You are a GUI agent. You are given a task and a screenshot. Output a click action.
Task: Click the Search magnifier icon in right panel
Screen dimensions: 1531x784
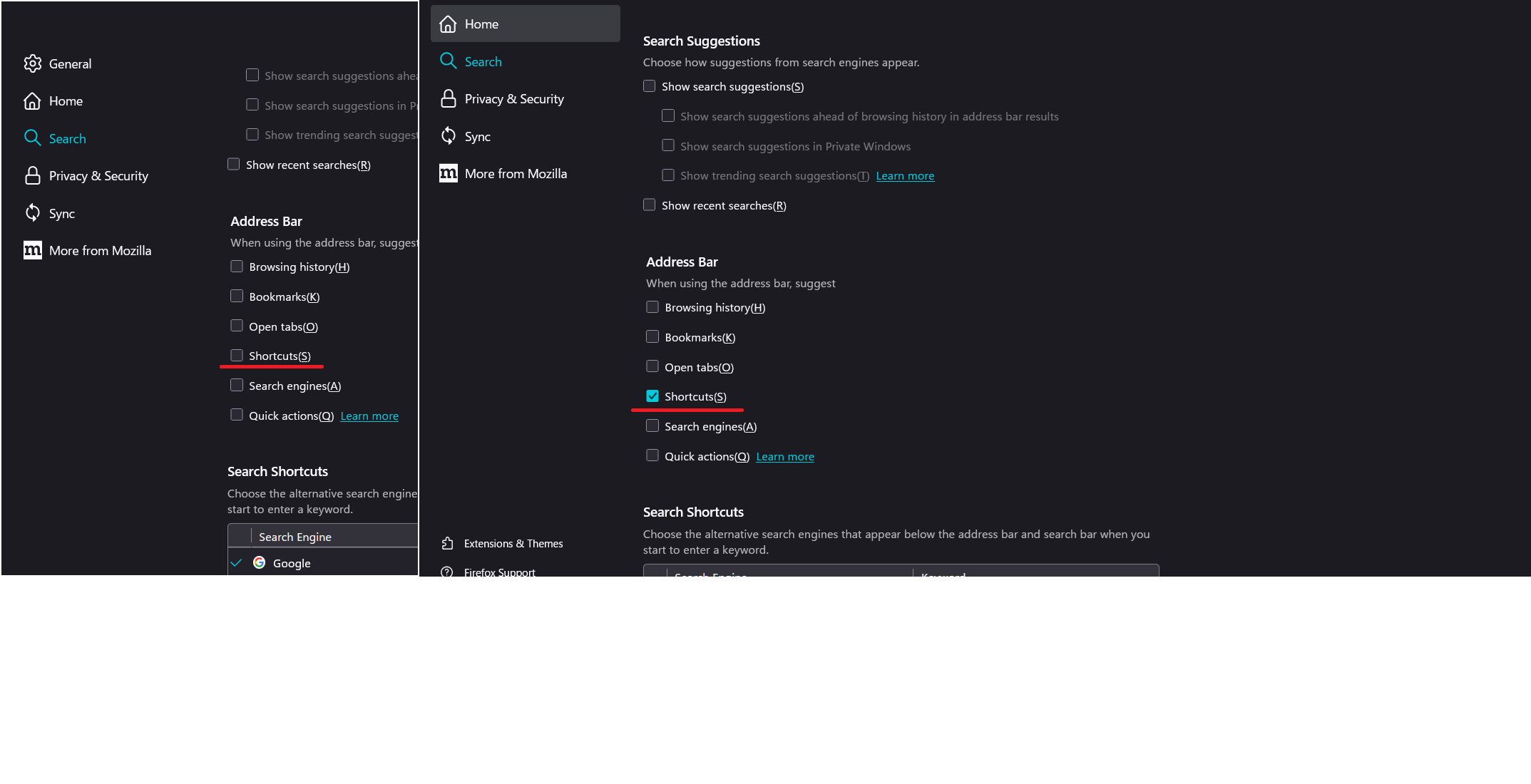[x=448, y=61]
